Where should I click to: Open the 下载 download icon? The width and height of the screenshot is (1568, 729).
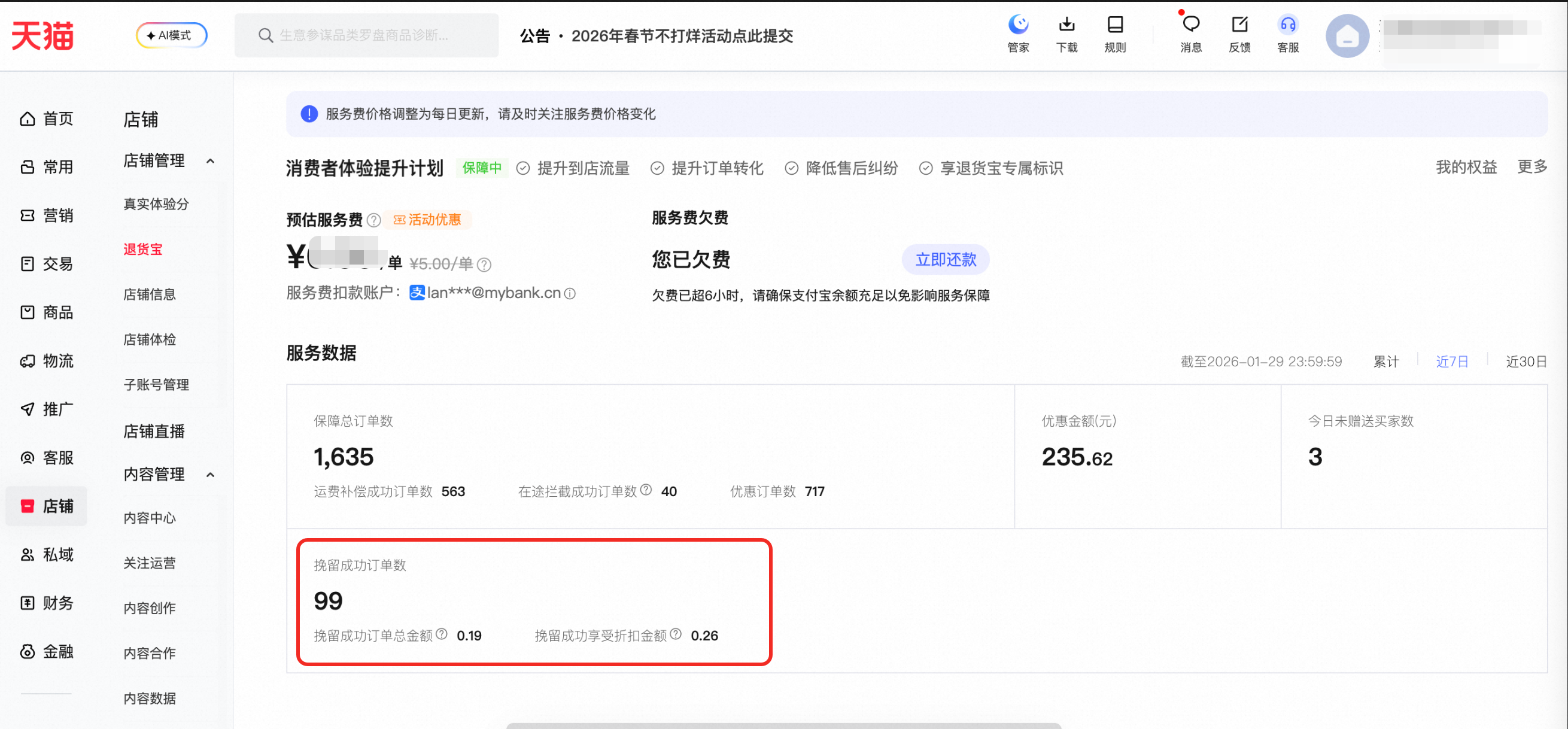coord(1066,34)
